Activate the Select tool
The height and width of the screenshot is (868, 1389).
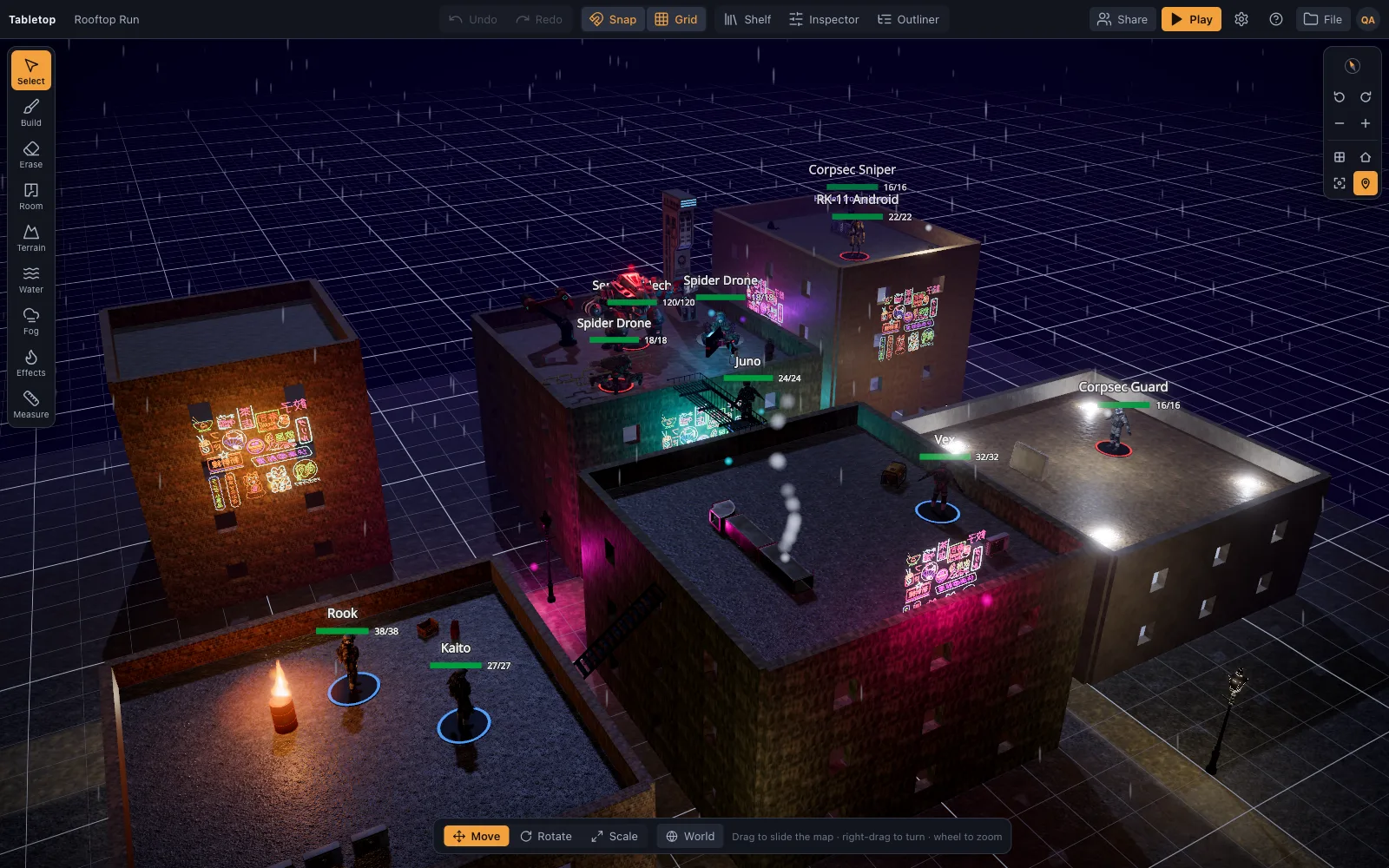pyautogui.click(x=31, y=70)
